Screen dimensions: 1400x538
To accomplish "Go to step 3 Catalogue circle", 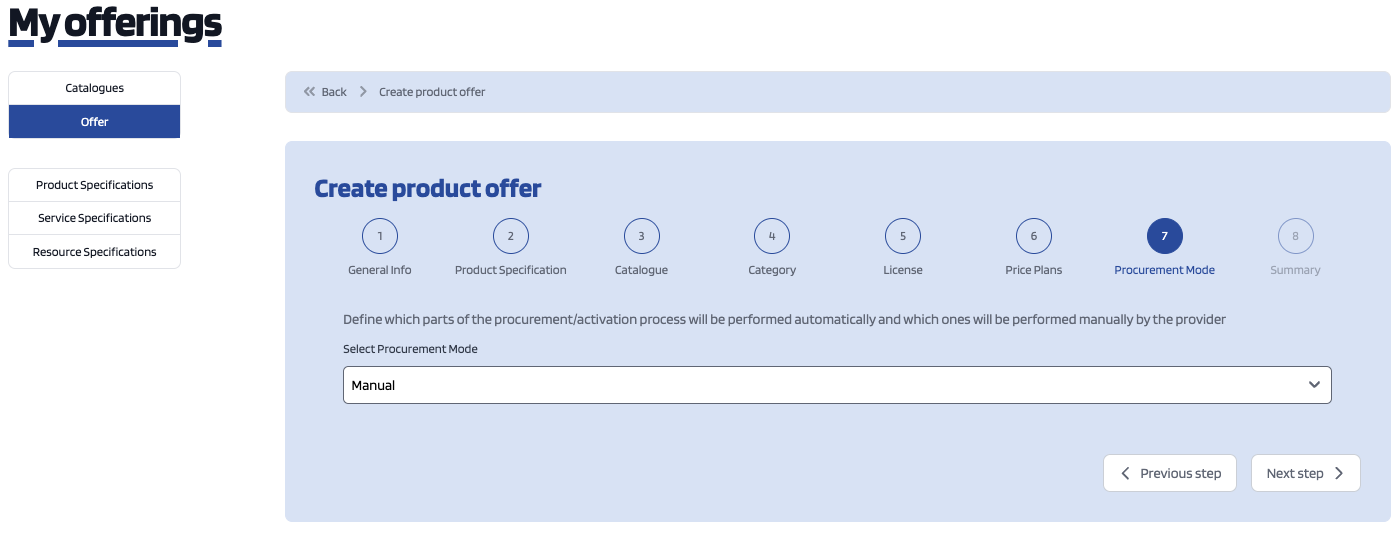I will click(x=641, y=237).
